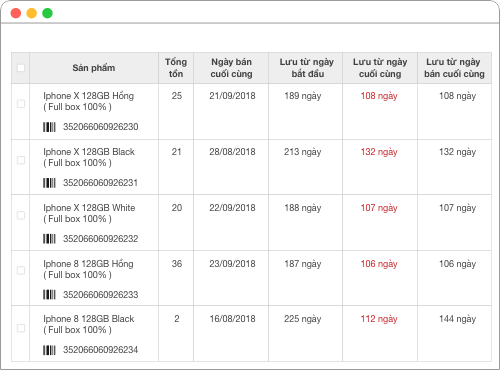Click barcode icon beside 352066060926231

pos(49,183)
